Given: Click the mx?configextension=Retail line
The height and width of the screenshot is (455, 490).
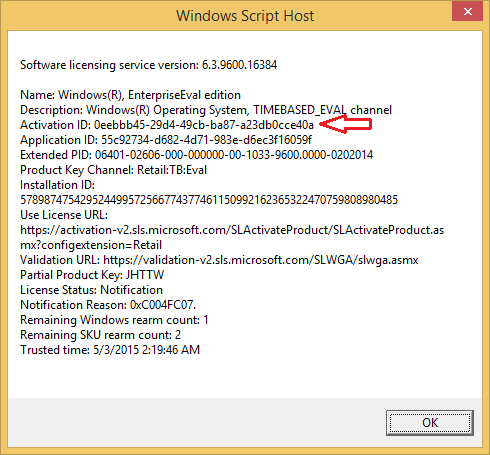Looking at the screenshot, I should [x=91, y=245].
